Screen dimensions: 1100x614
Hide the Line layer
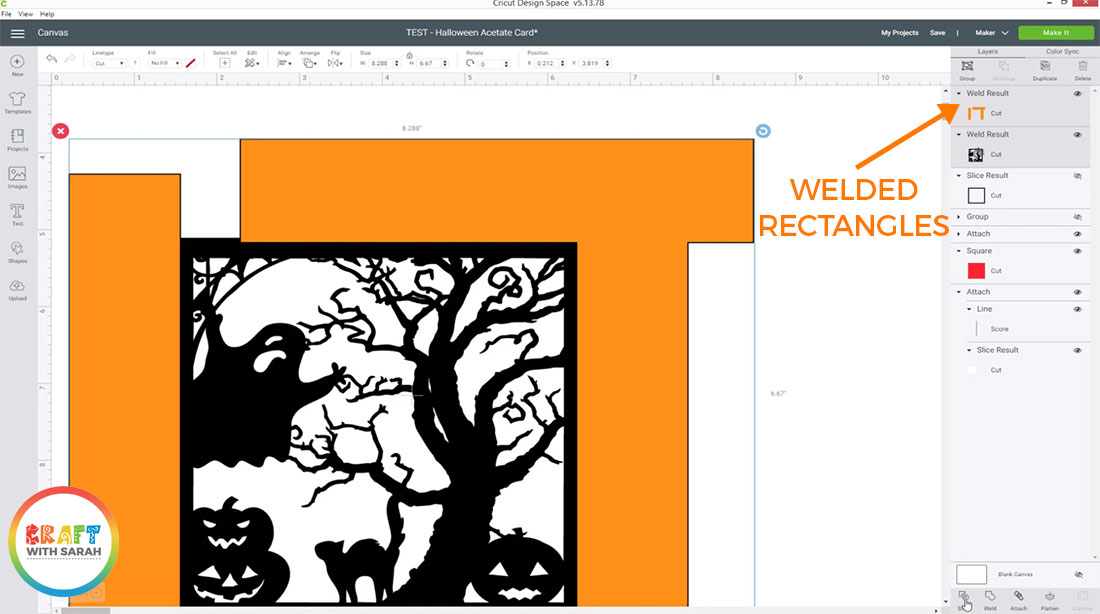pyautogui.click(x=1078, y=309)
